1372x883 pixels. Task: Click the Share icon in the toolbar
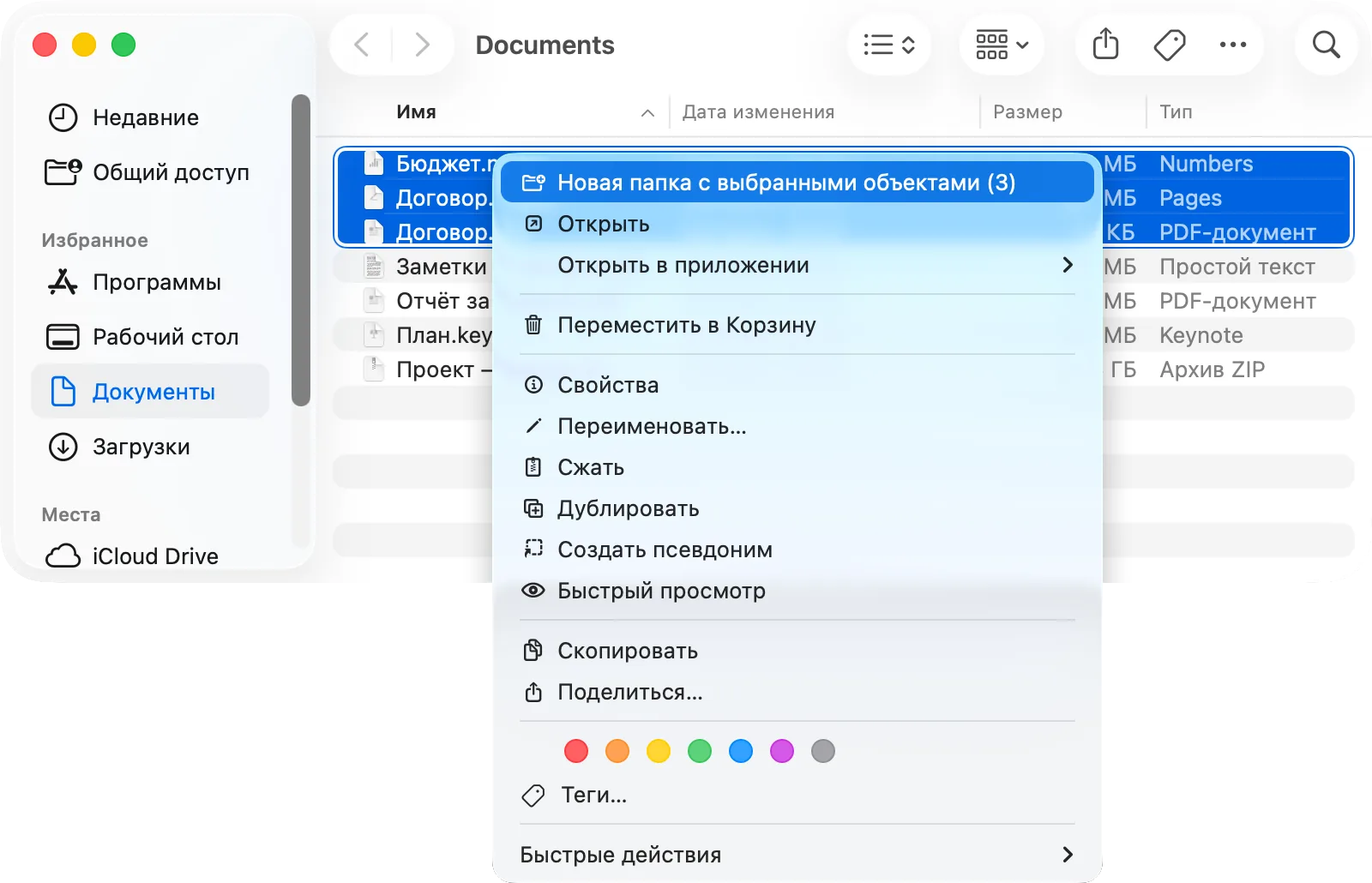(x=1106, y=45)
